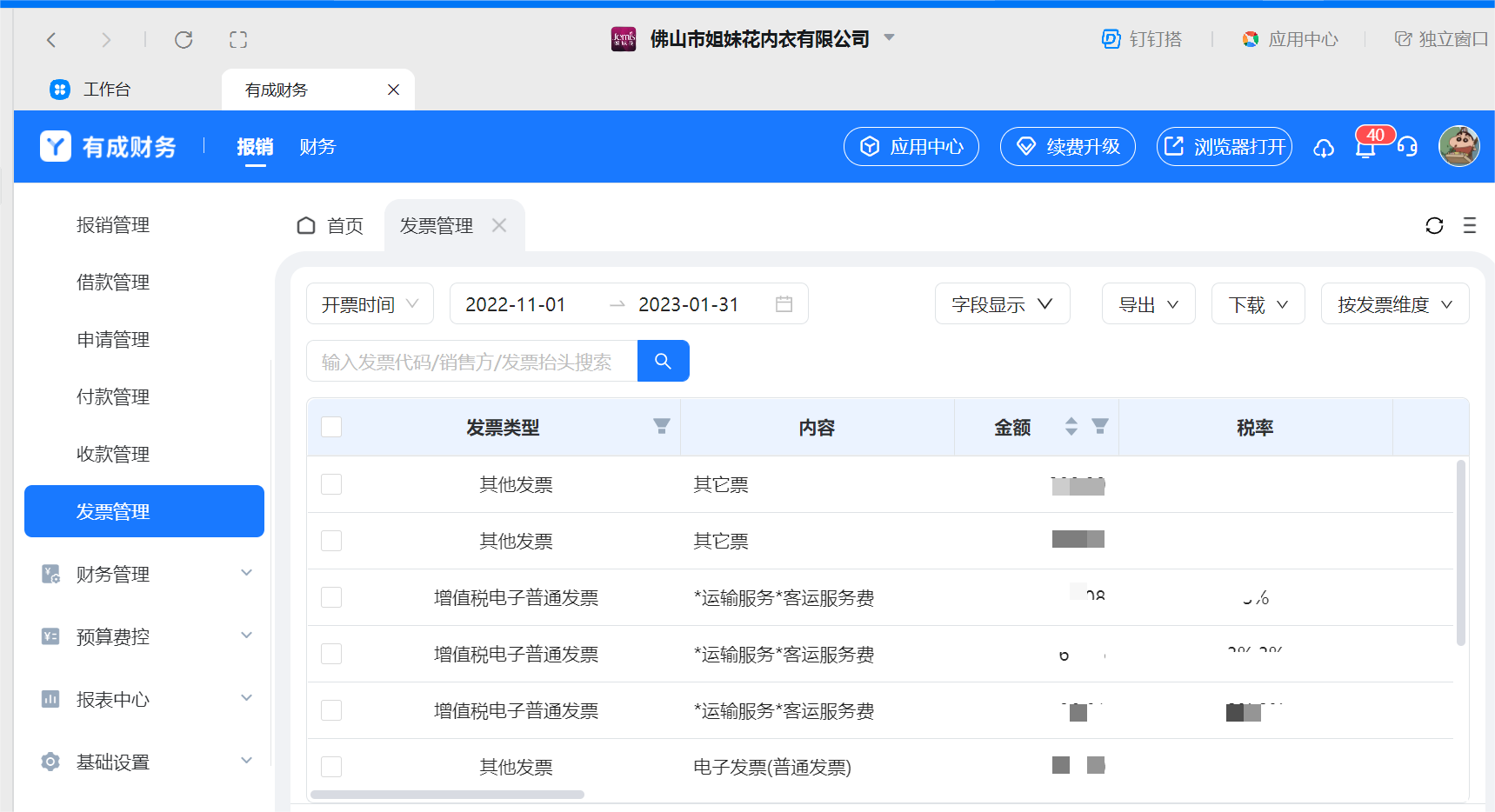Click the 续费升级 button

1067,146
